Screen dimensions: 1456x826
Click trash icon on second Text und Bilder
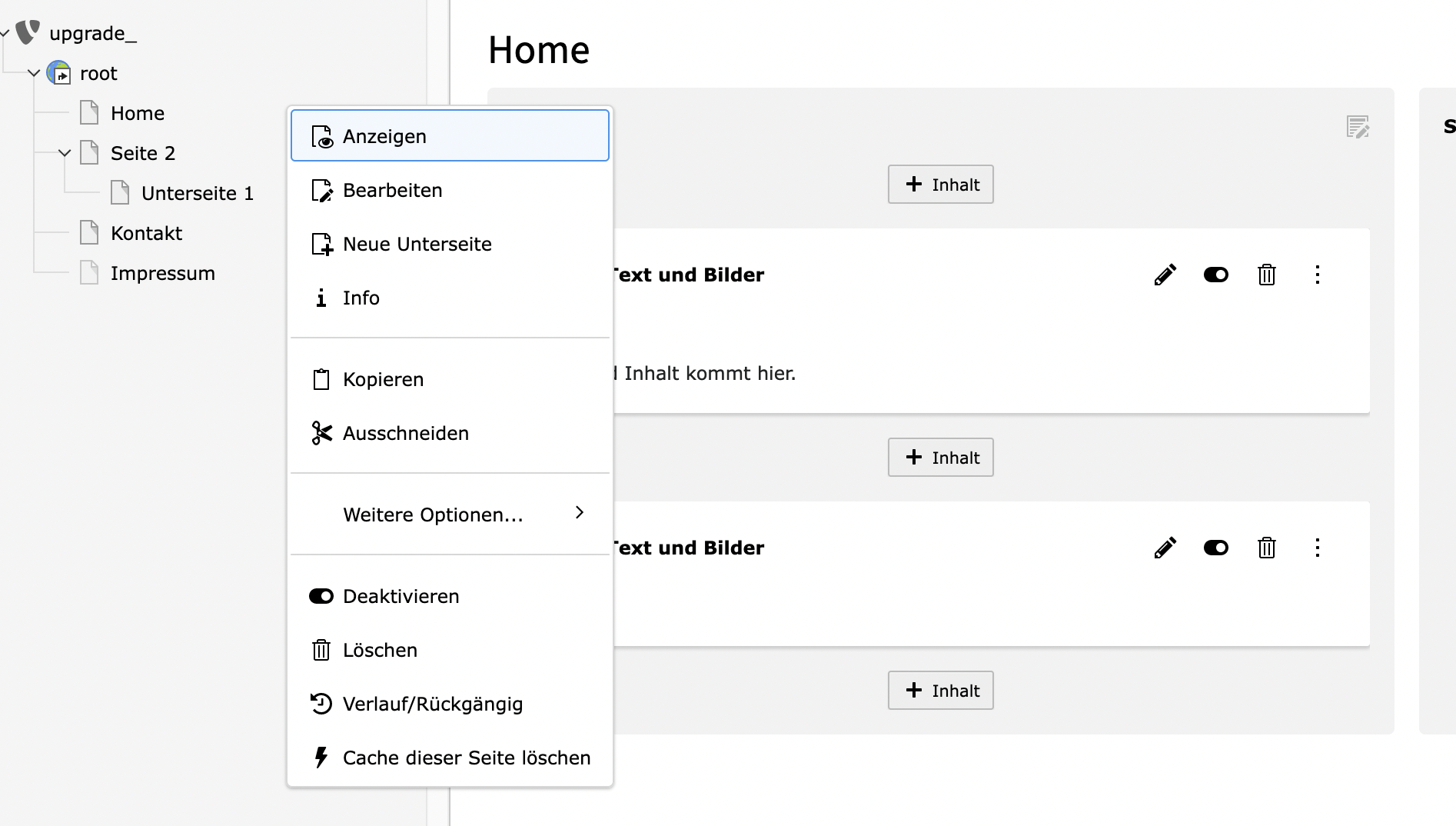tap(1266, 548)
